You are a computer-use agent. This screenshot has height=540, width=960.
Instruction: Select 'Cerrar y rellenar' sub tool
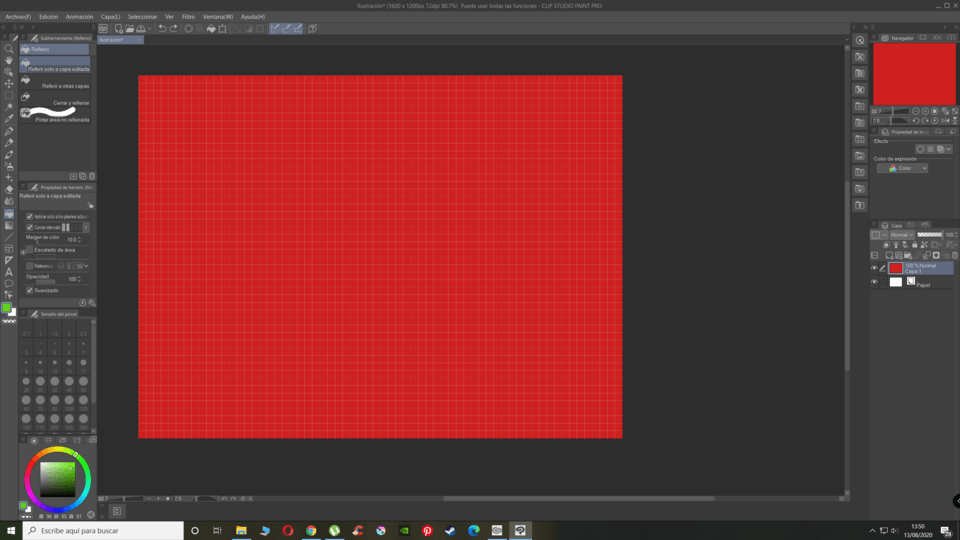coord(55,99)
